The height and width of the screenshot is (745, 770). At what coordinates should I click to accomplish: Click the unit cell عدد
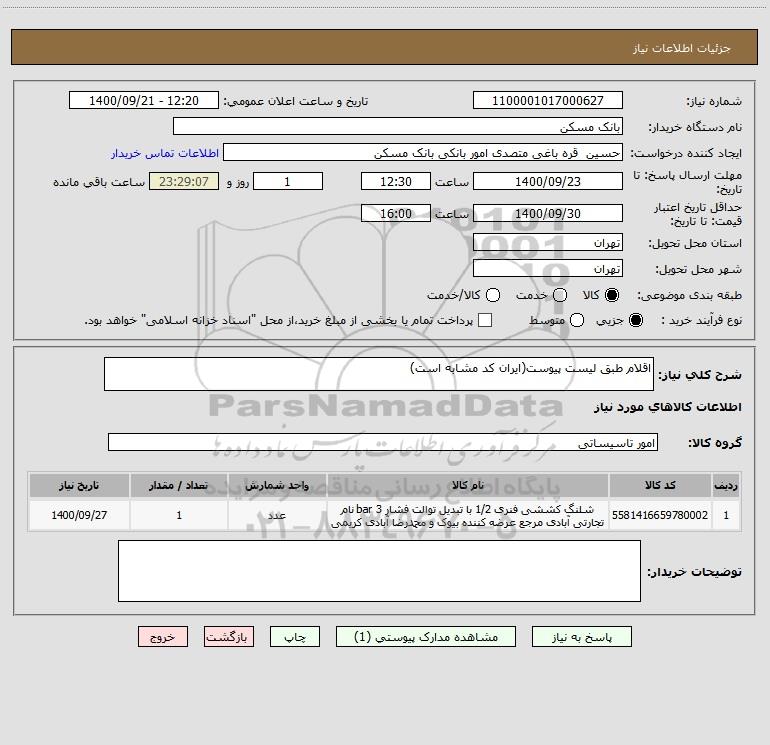click(x=277, y=515)
